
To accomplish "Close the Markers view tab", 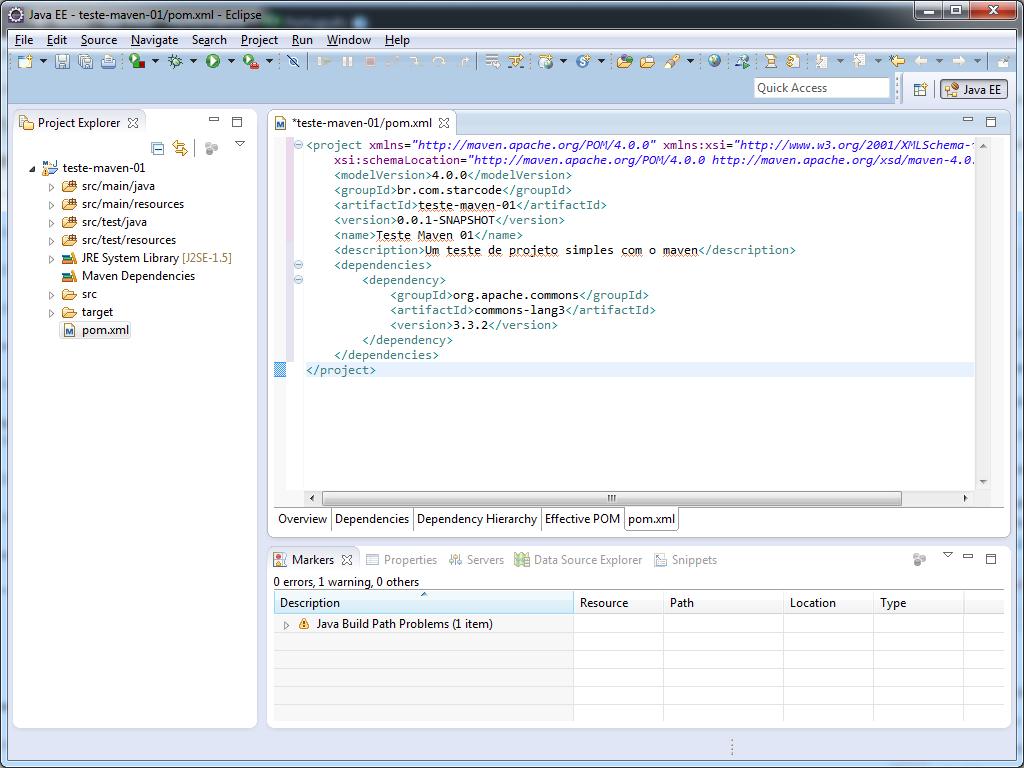I will (347, 560).
